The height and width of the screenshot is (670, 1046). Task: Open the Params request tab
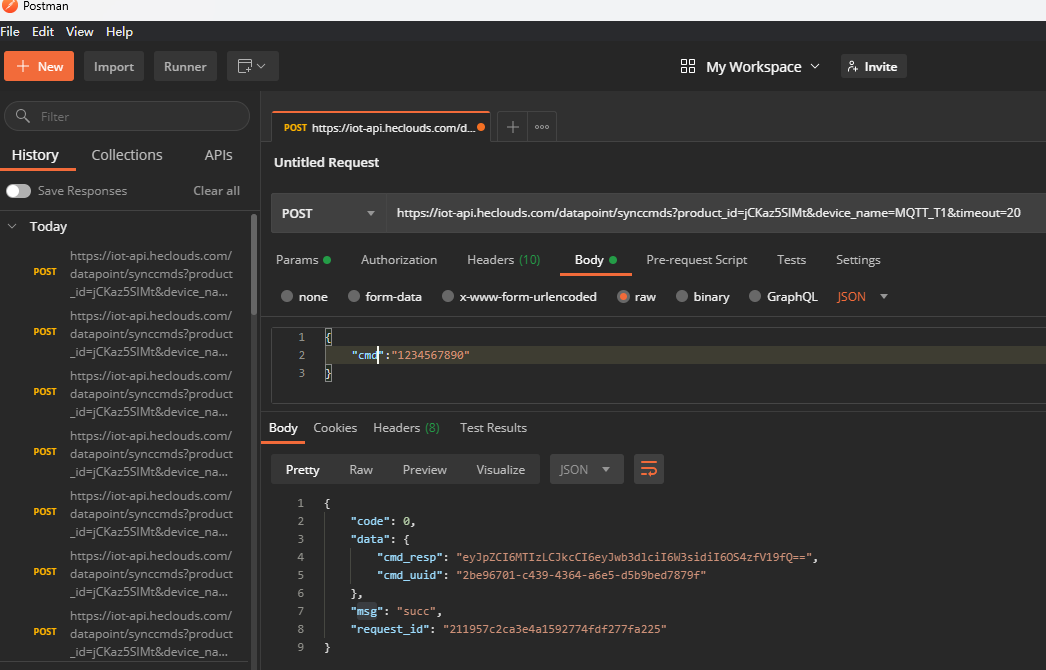[303, 260]
